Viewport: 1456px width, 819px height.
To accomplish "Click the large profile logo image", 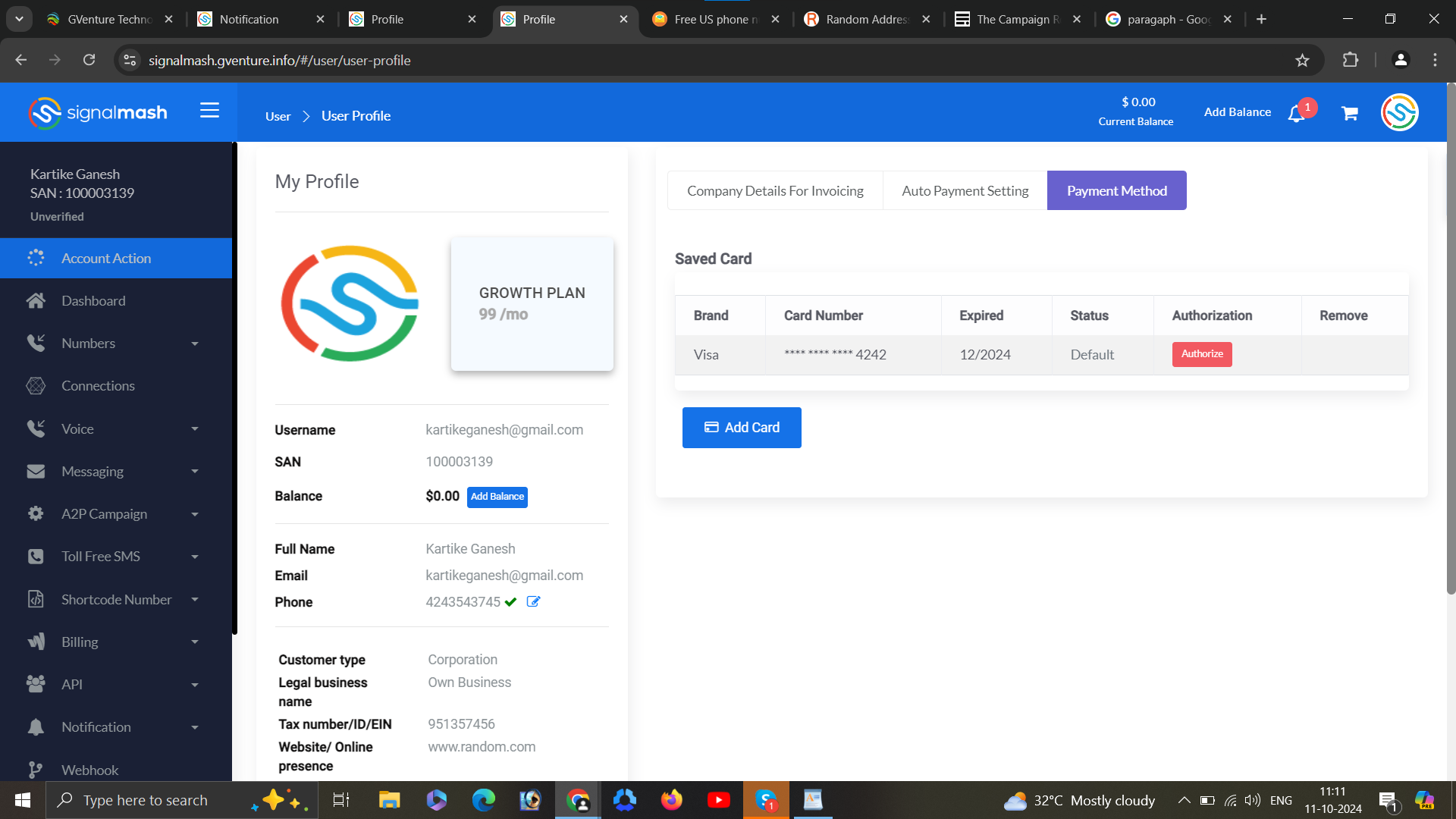I will click(350, 303).
